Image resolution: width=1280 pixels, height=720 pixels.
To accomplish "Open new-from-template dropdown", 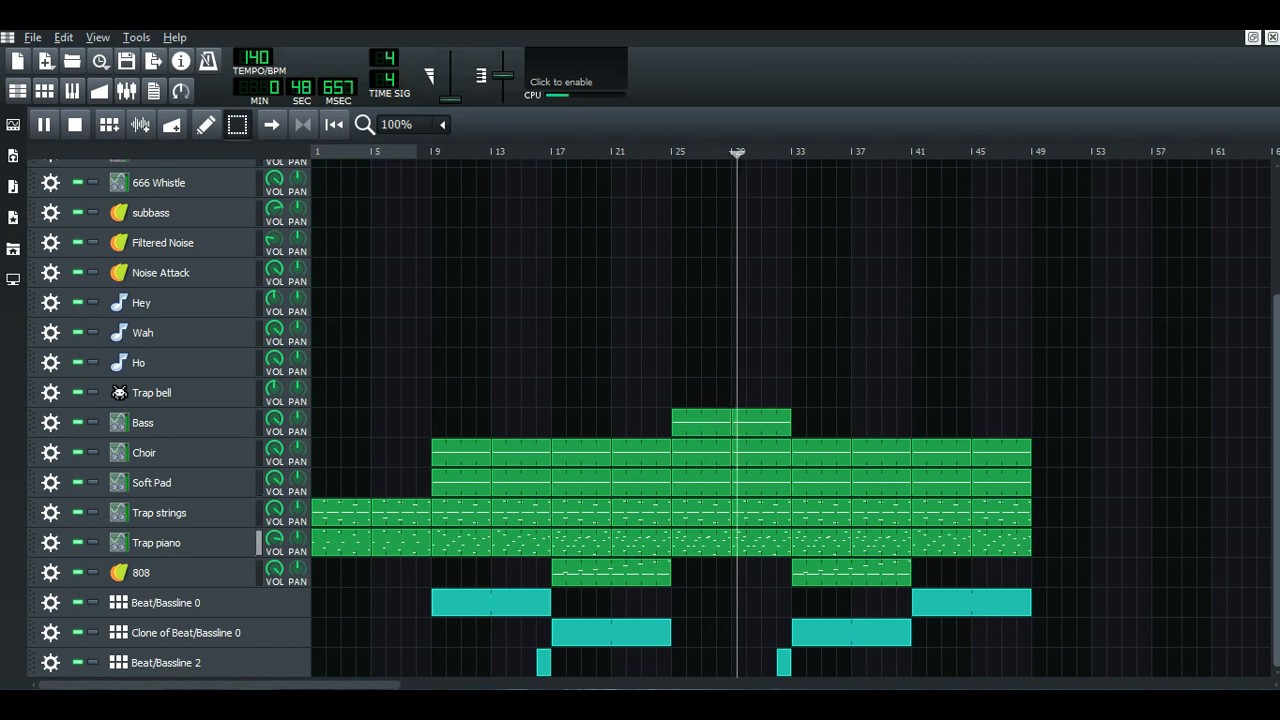I will tap(45, 61).
